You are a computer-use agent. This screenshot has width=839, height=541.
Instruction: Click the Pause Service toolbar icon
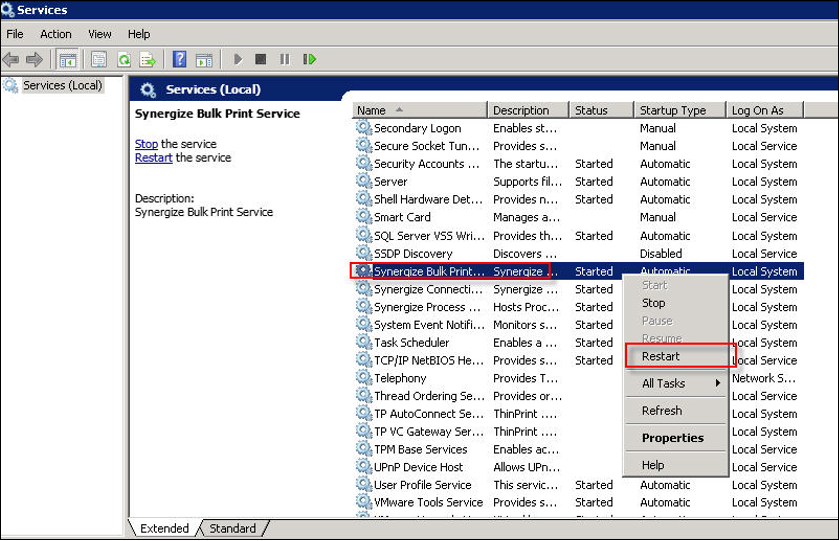point(285,60)
